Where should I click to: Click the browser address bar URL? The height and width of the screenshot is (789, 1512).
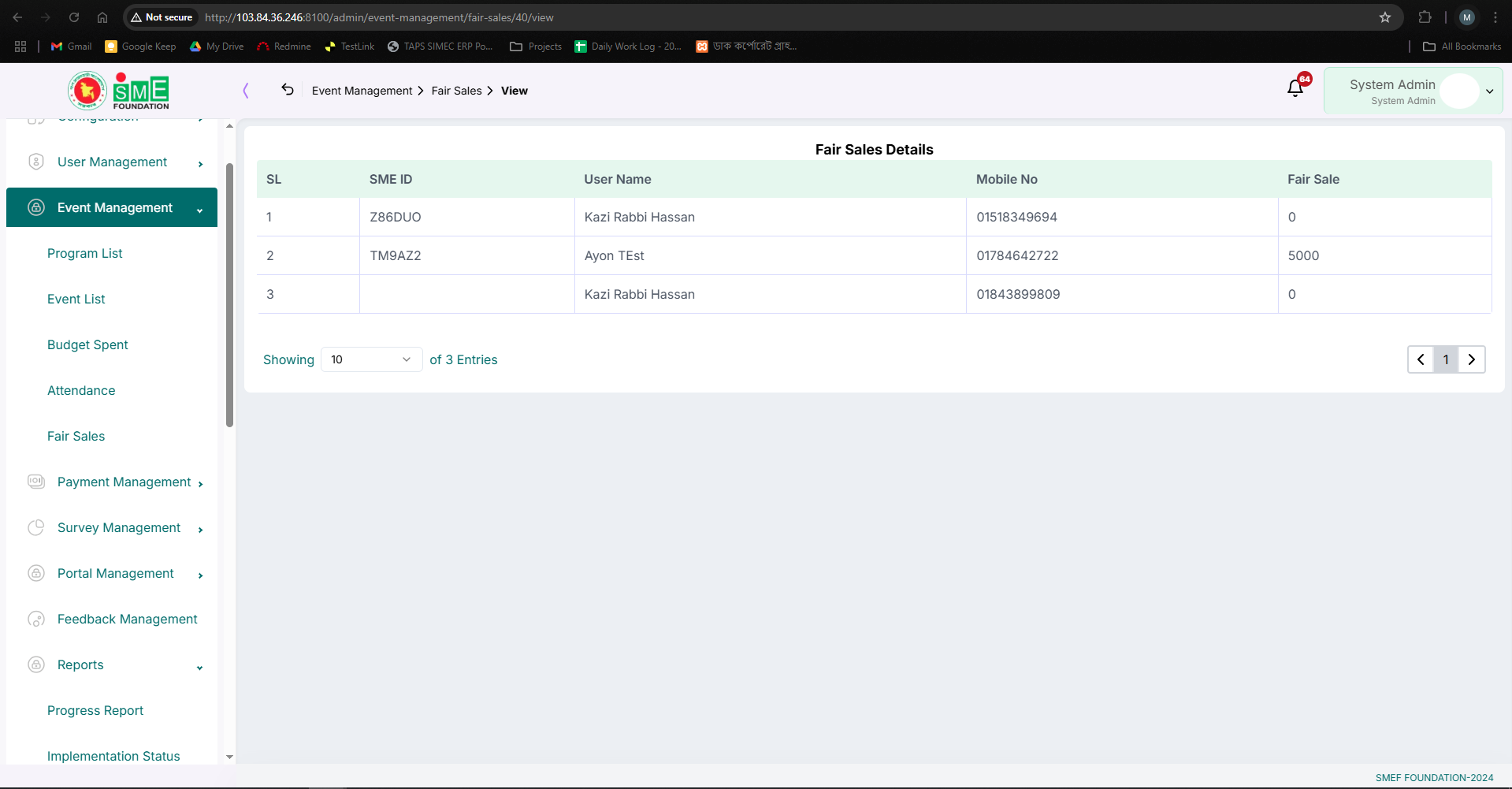pyautogui.click(x=379, y=17)
